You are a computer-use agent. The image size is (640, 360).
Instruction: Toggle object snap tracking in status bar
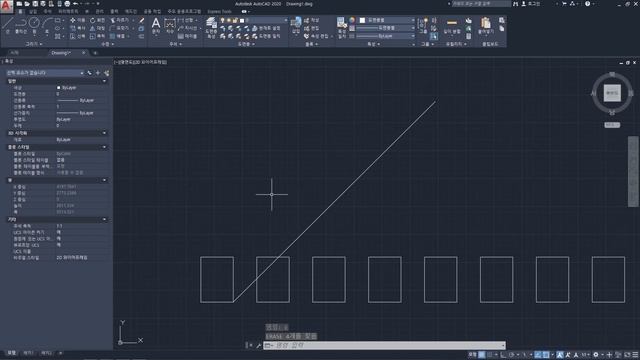click(538, 355)
